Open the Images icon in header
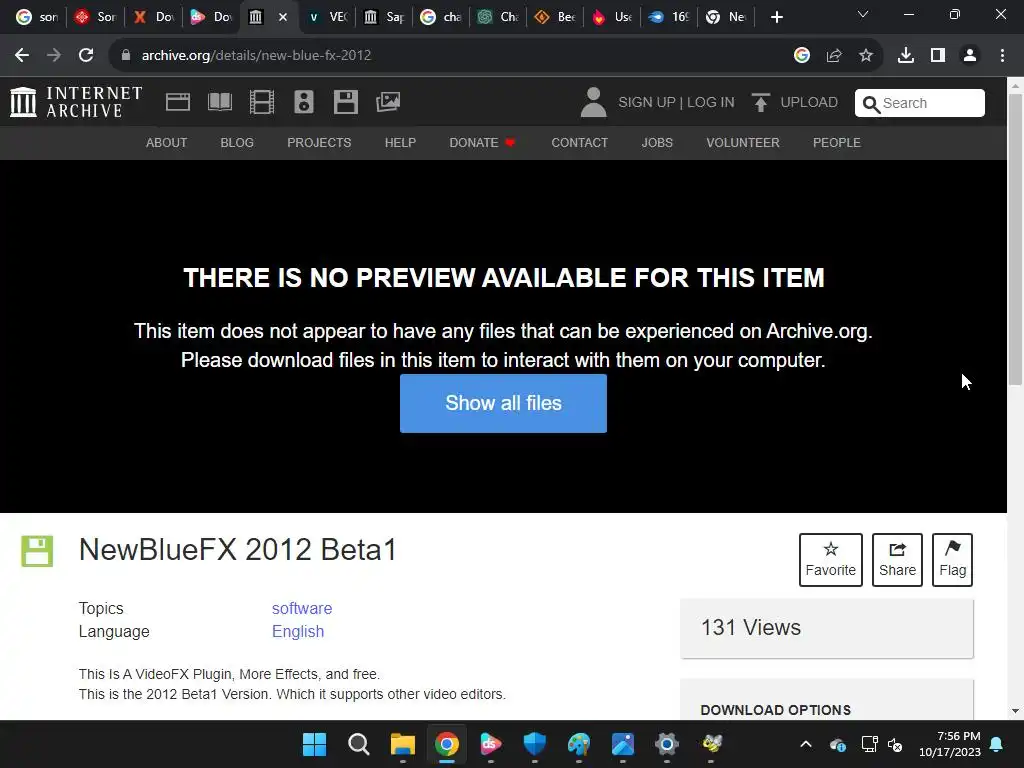Image resolution: width=1024 pixels, height=768 pixels. 388,102
